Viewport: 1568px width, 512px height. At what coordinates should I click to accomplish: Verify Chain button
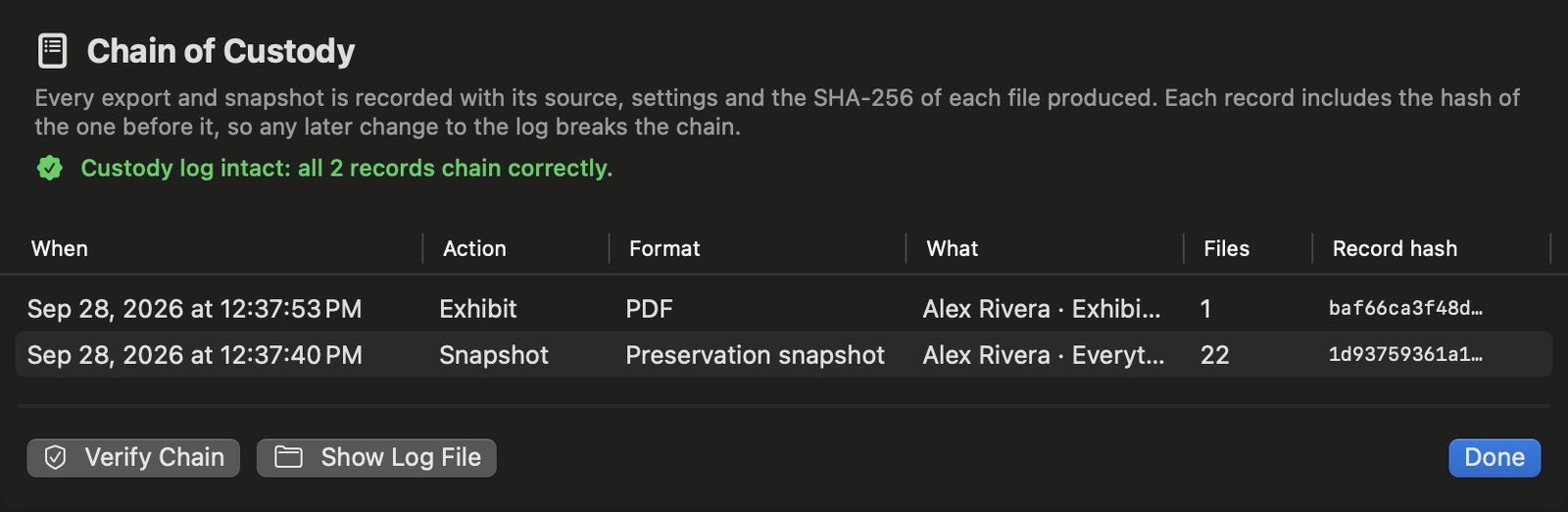(x=133, y=458)
